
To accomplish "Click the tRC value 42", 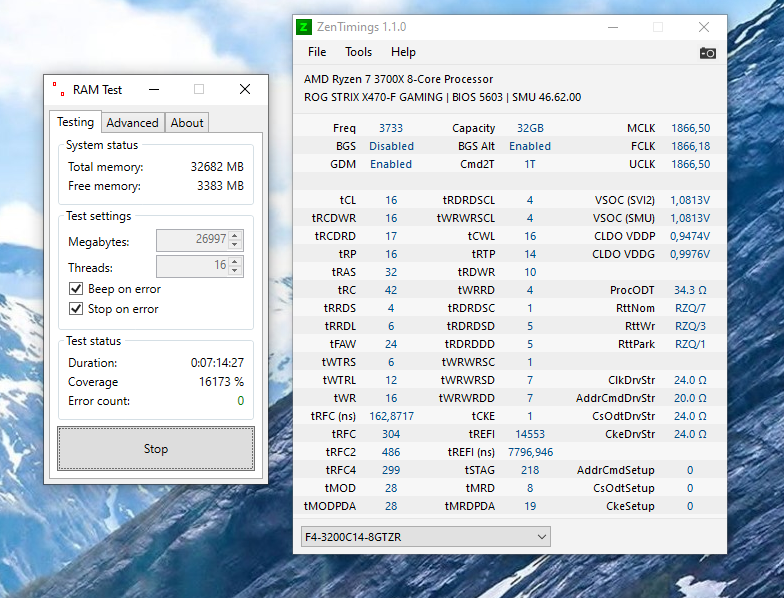I will [x=391, y=290].
